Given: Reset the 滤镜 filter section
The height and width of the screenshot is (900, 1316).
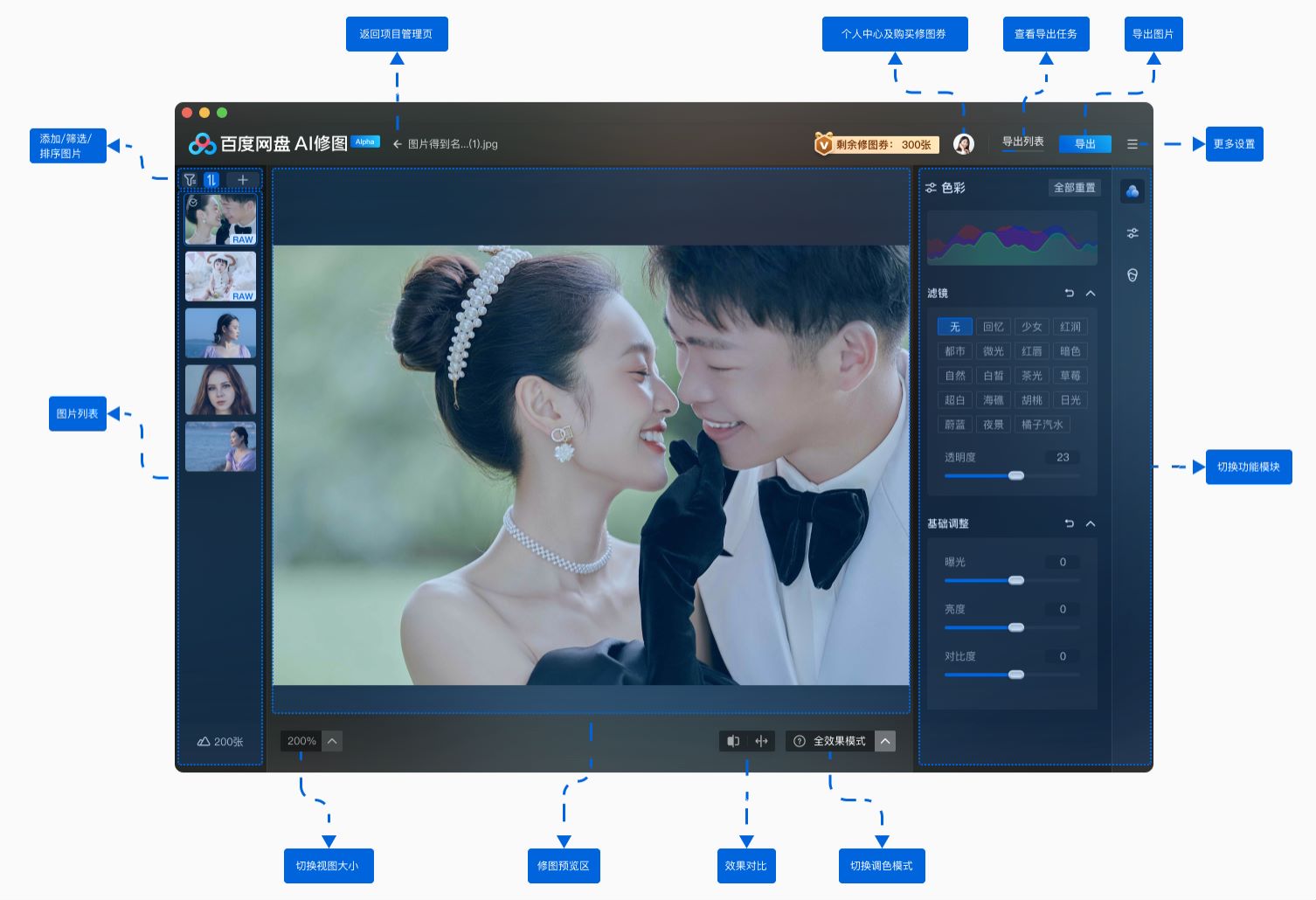Looking at the screenshot, I should pyautogui.click(x=1069, y=294).
